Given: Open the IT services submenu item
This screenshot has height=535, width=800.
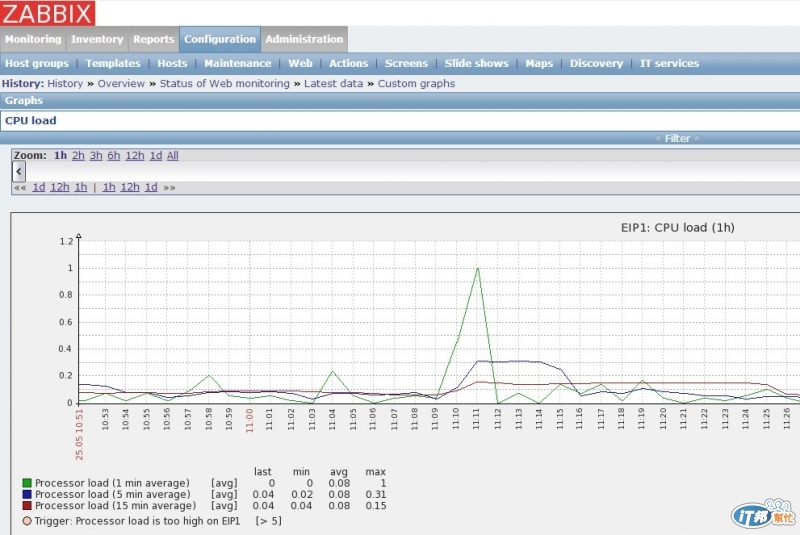Looking at the screenshot, I should [x=669, y=63].
